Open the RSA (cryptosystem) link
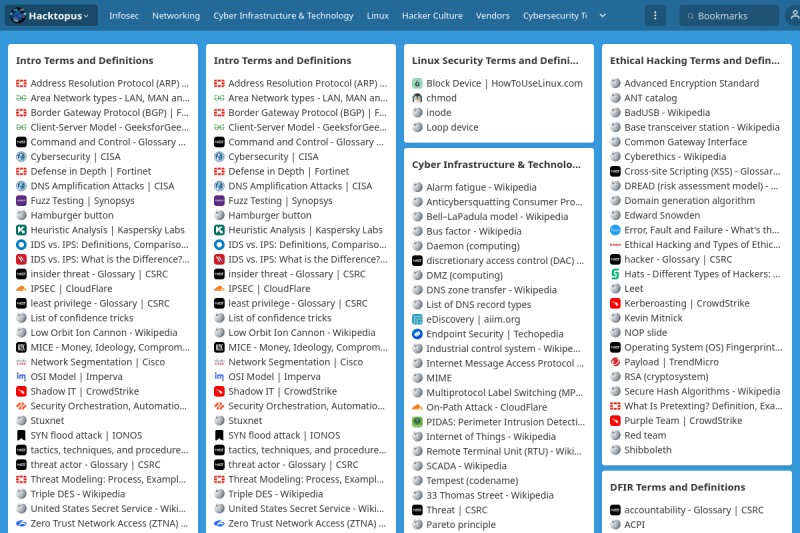Viewport: 800px width, 533px height. click(x=666, y=377)
